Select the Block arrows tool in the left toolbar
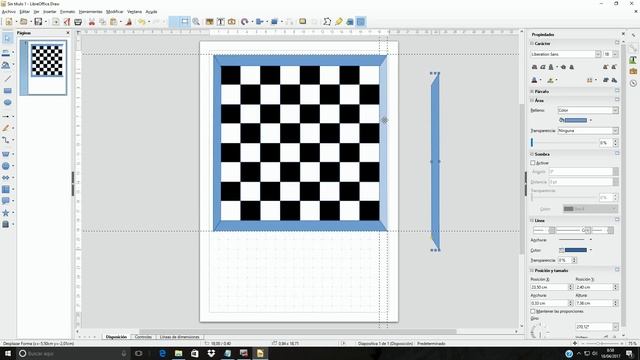This screenshot has height=360, width=640. click(6, 178)
